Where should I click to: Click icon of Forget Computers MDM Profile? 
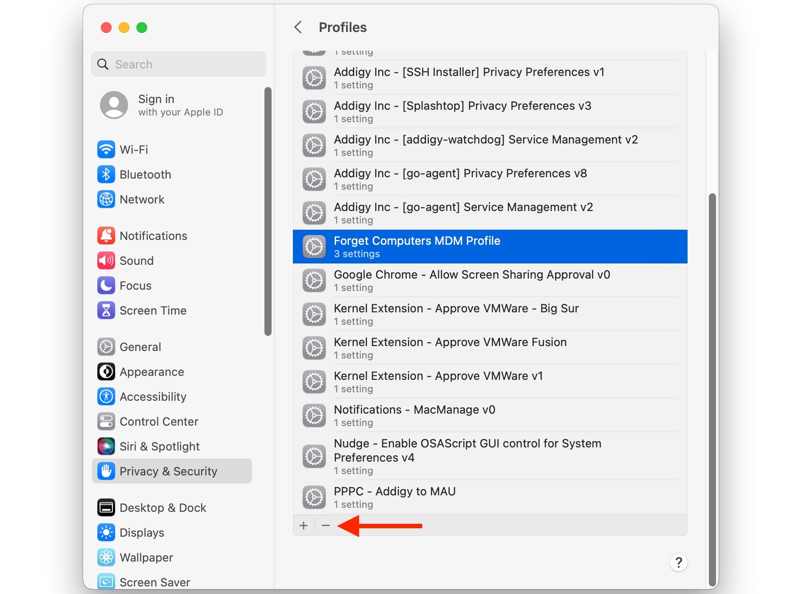[314, 246]
